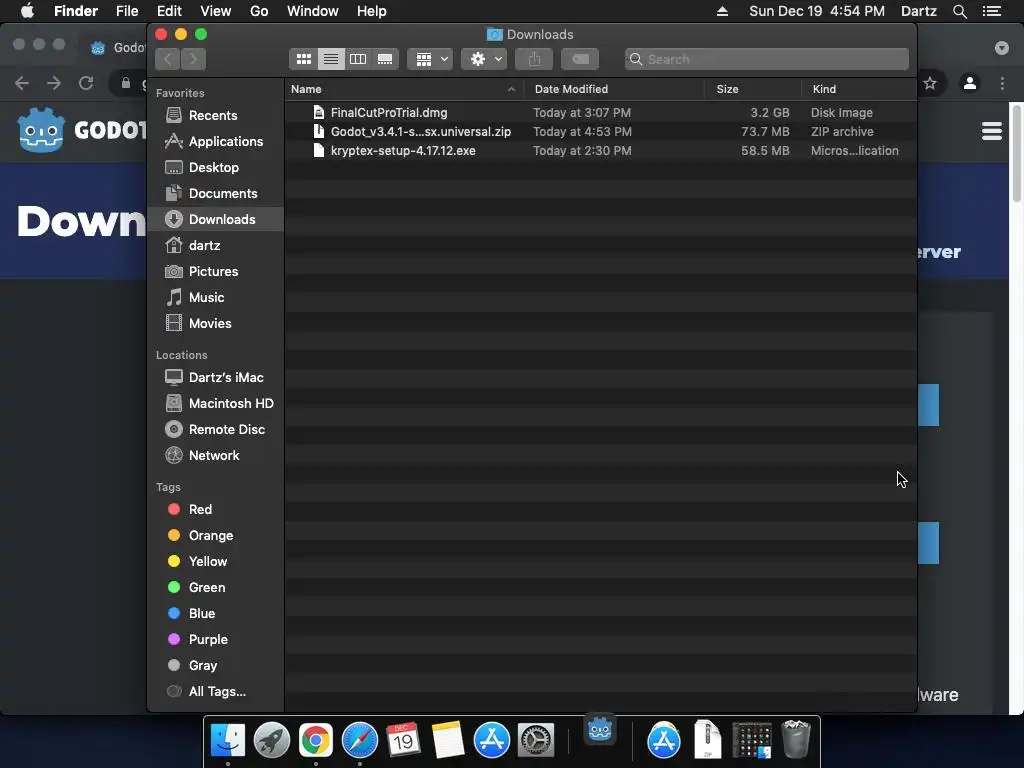Viewport: 1024px width, 768px height.
Task: Open Recents in the sidebar
Action: (215, 115)
